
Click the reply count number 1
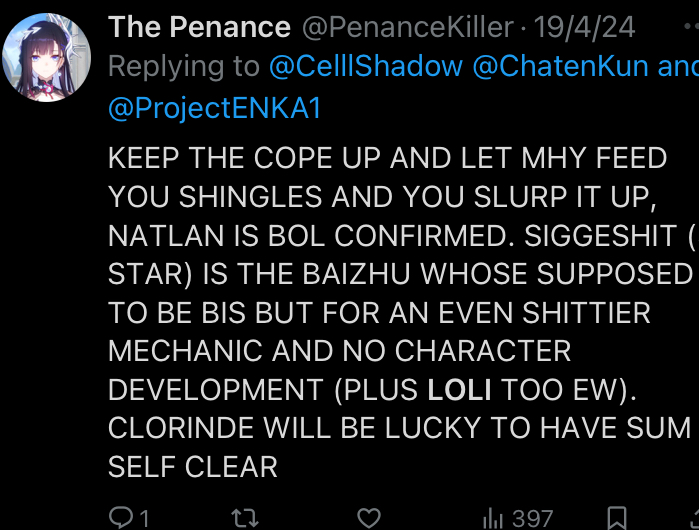144,517
